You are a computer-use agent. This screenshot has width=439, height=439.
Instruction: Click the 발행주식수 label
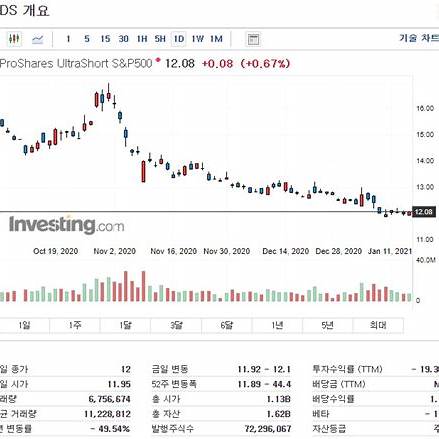[x=173, y=428]
